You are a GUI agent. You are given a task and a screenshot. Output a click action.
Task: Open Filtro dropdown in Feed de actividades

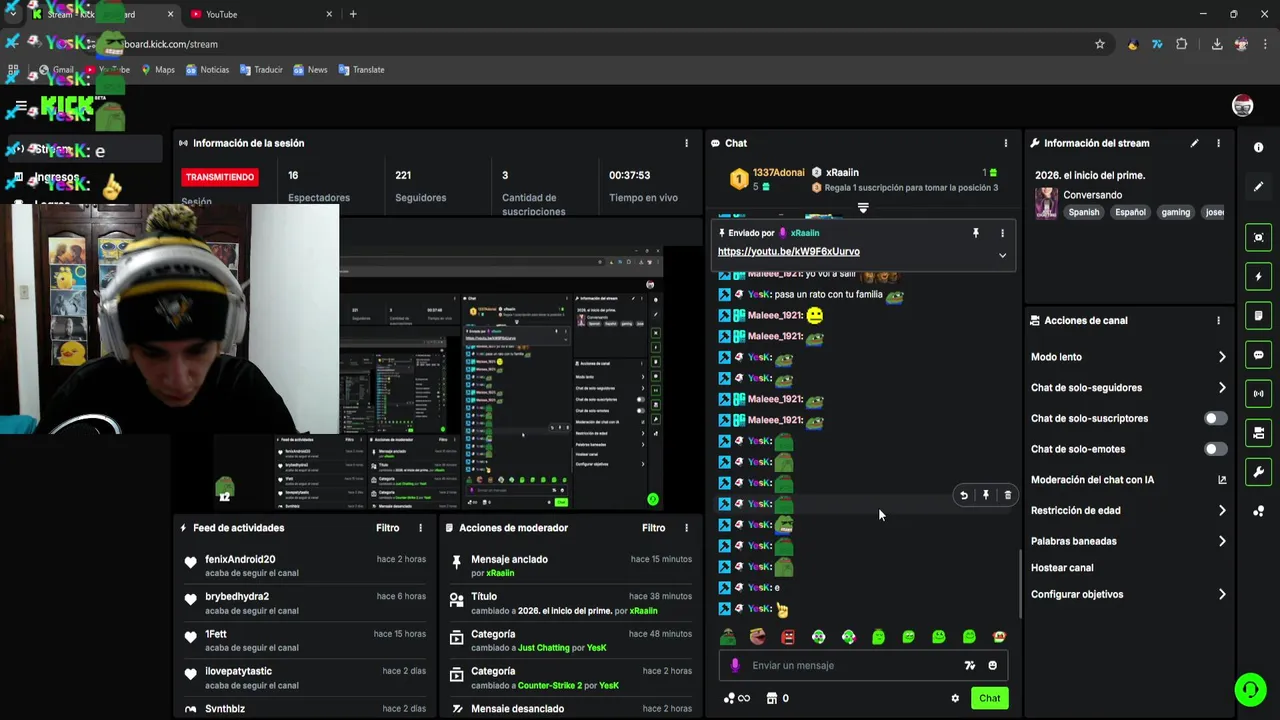pos(388,528)
